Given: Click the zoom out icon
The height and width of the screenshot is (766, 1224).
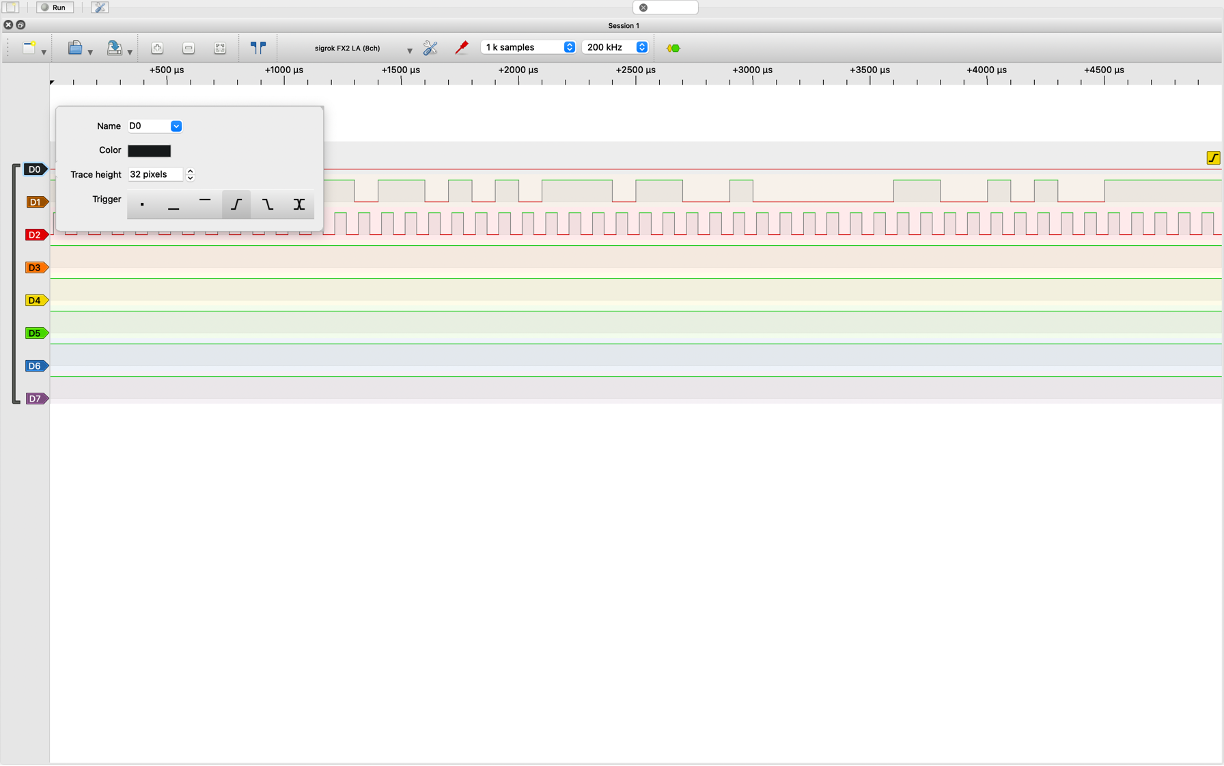Looking at the screenshot, I should coord(188,48).
